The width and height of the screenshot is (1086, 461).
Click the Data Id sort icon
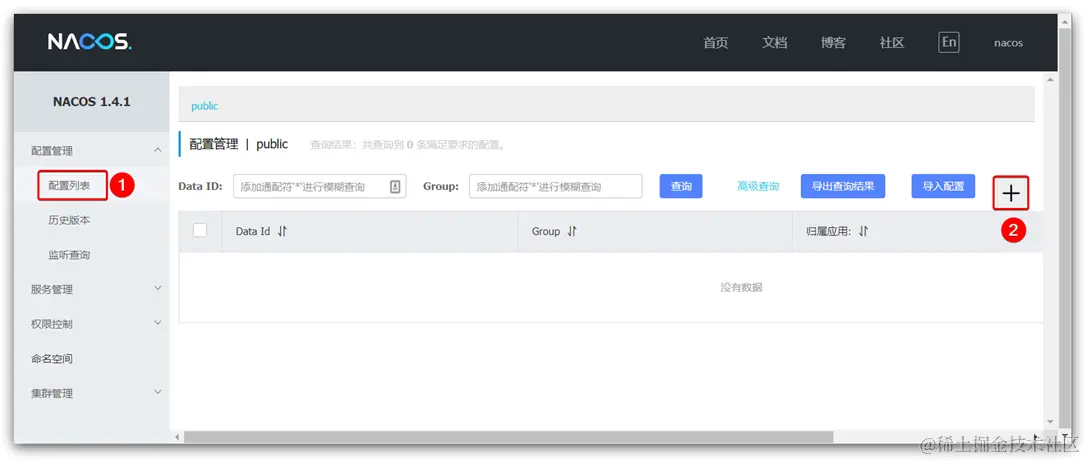282,232
